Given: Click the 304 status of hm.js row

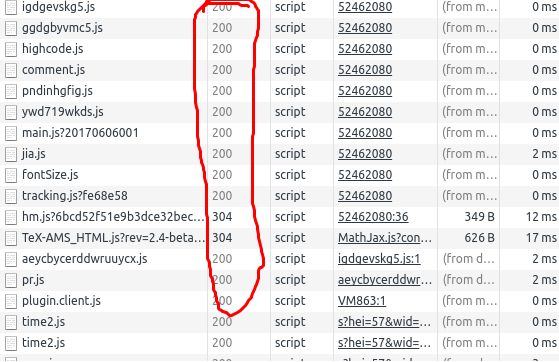Looking at the screenshot, I should (x=222, y=217).
